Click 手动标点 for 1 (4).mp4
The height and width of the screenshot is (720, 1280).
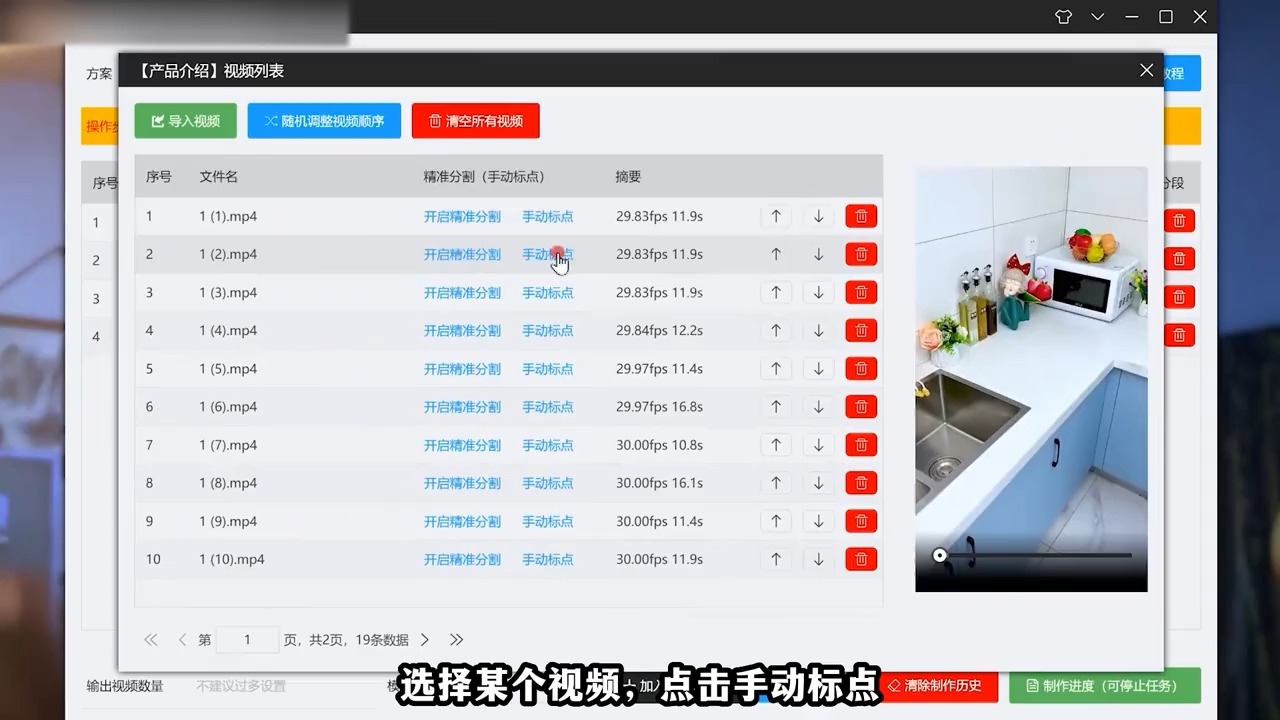click(x=548, y=330)
